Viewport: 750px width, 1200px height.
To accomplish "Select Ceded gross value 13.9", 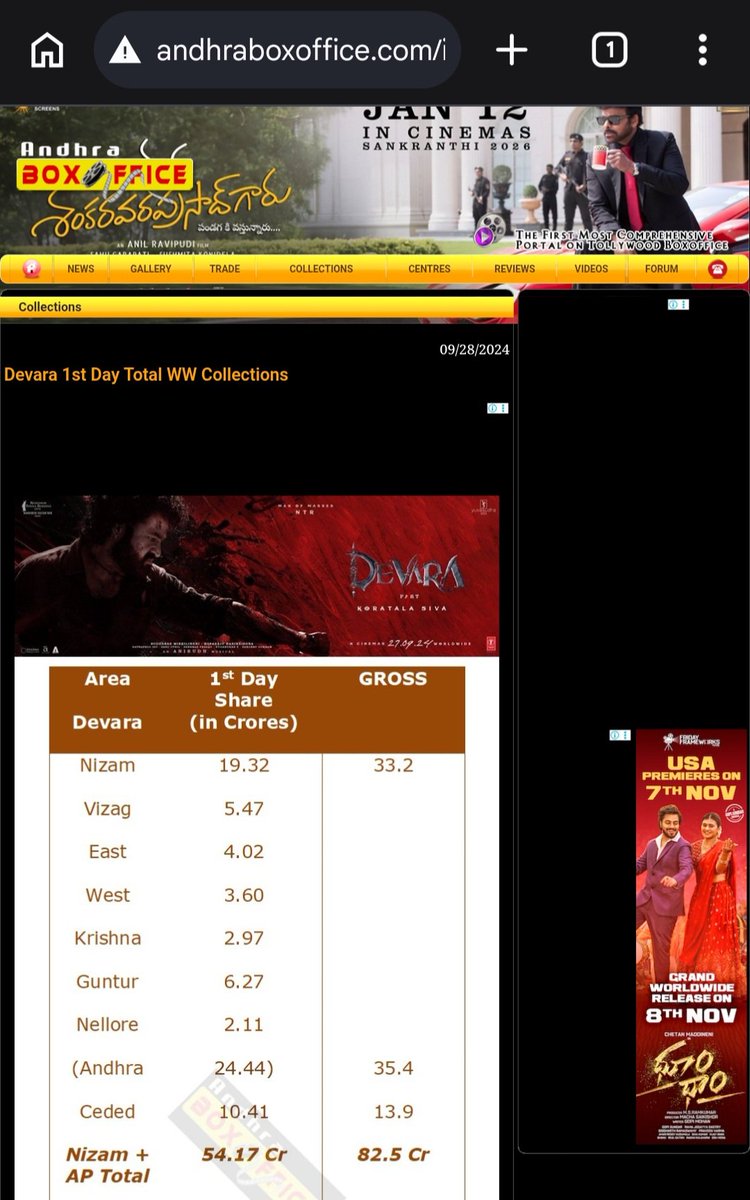I will pyautogui.click(x=393, y=1111).
